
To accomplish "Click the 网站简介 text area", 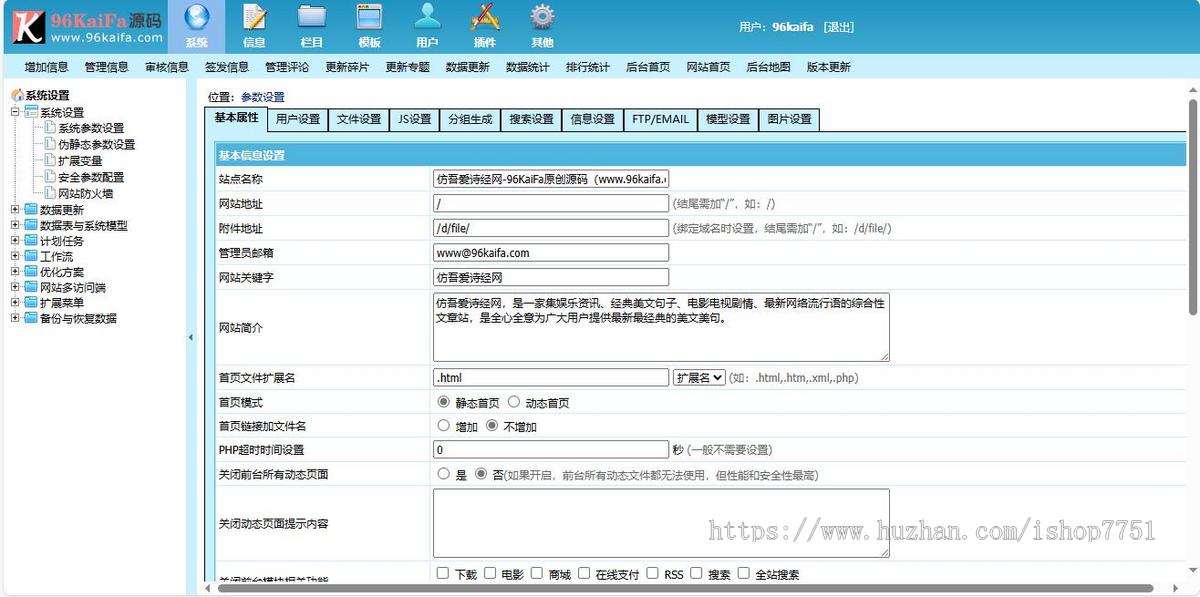I will pos(661,327).
